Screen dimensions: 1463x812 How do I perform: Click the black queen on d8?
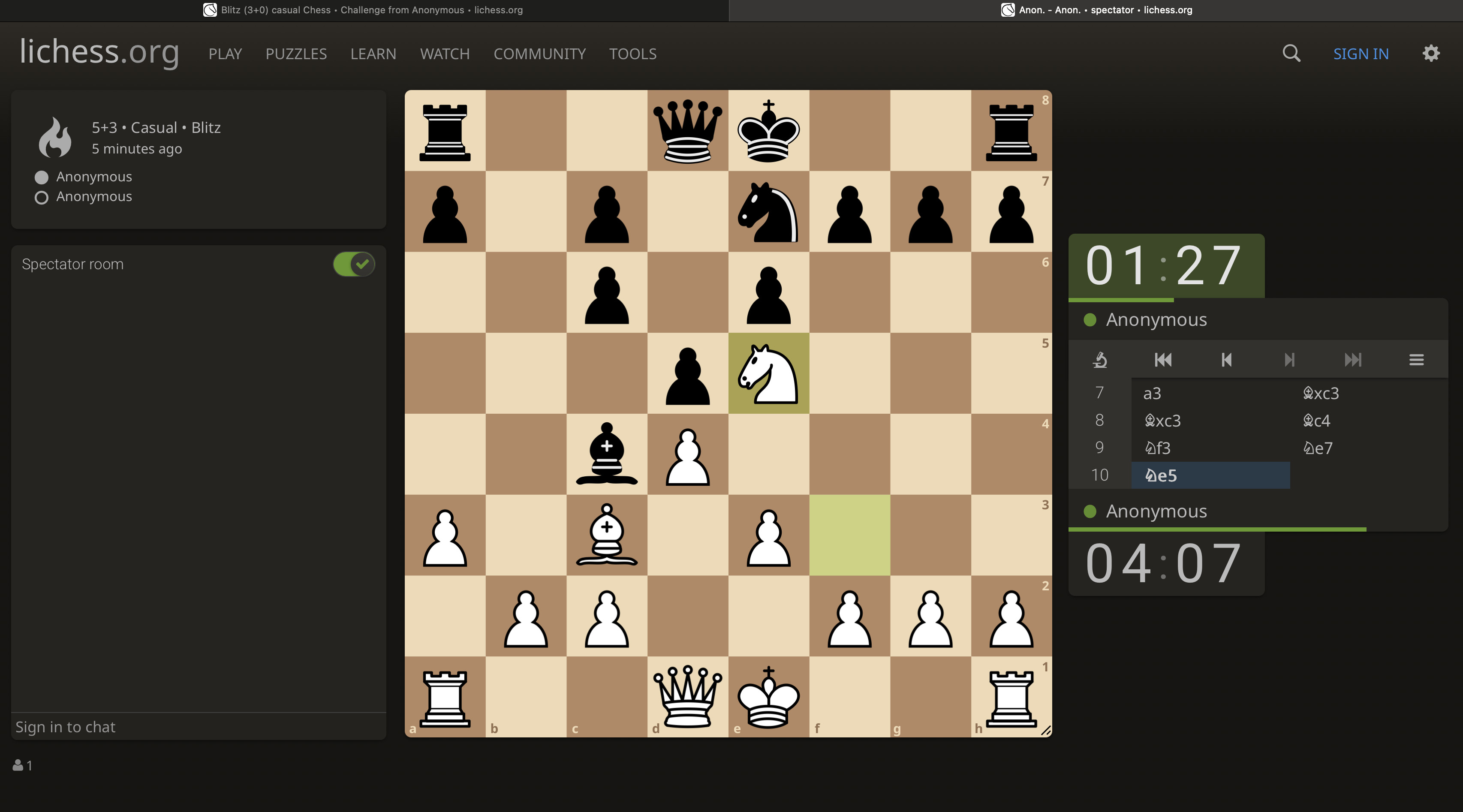coord(688,131)
